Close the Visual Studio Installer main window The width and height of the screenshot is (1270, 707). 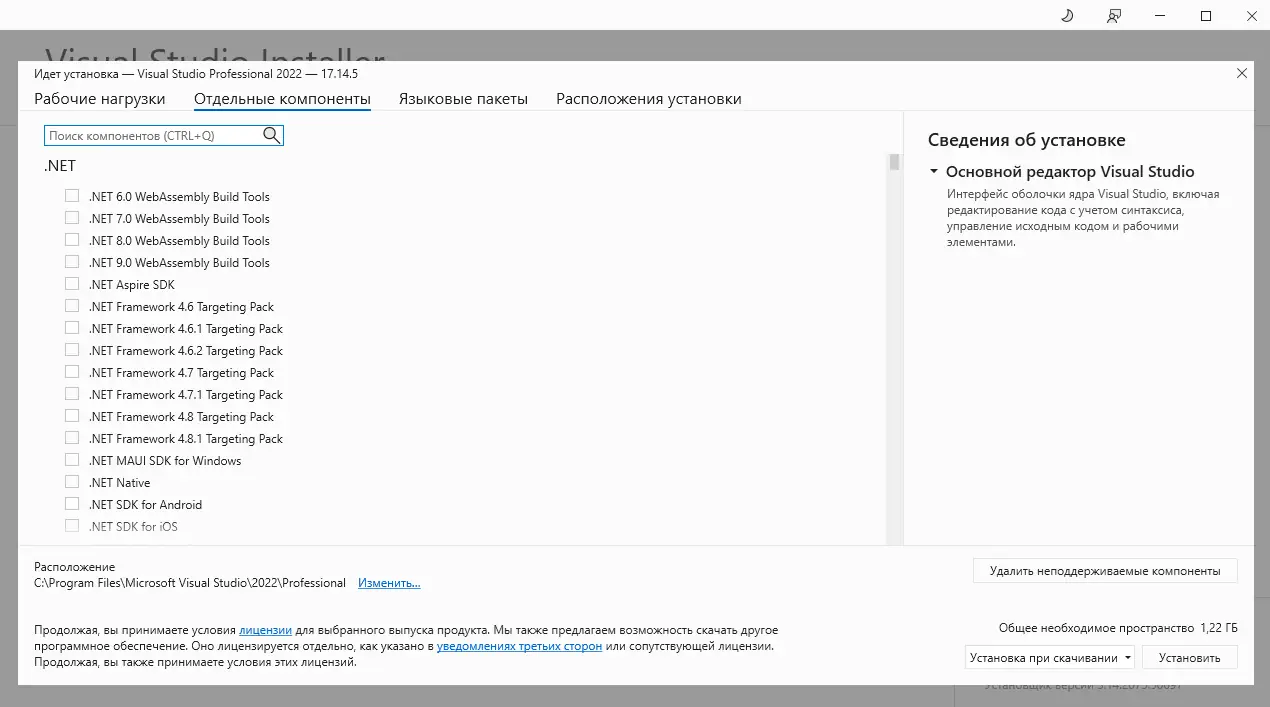(1250, 16)
